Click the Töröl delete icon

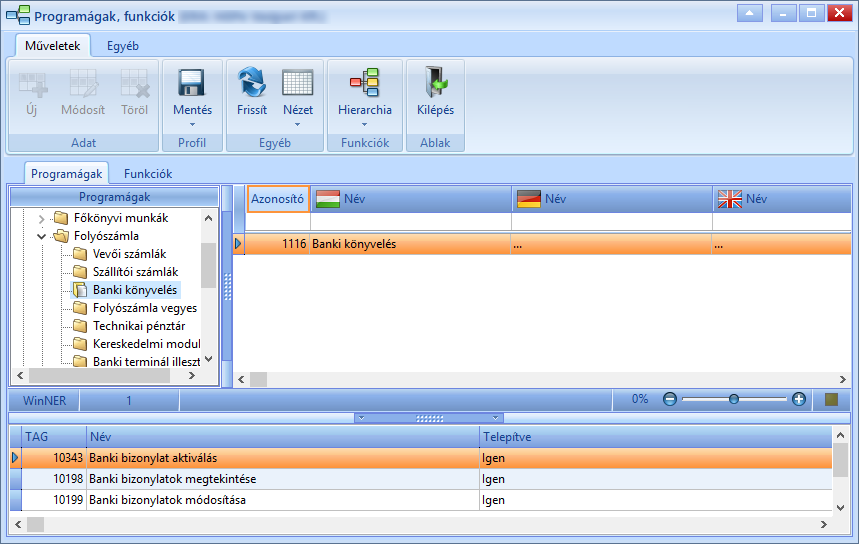coord(135,83)
